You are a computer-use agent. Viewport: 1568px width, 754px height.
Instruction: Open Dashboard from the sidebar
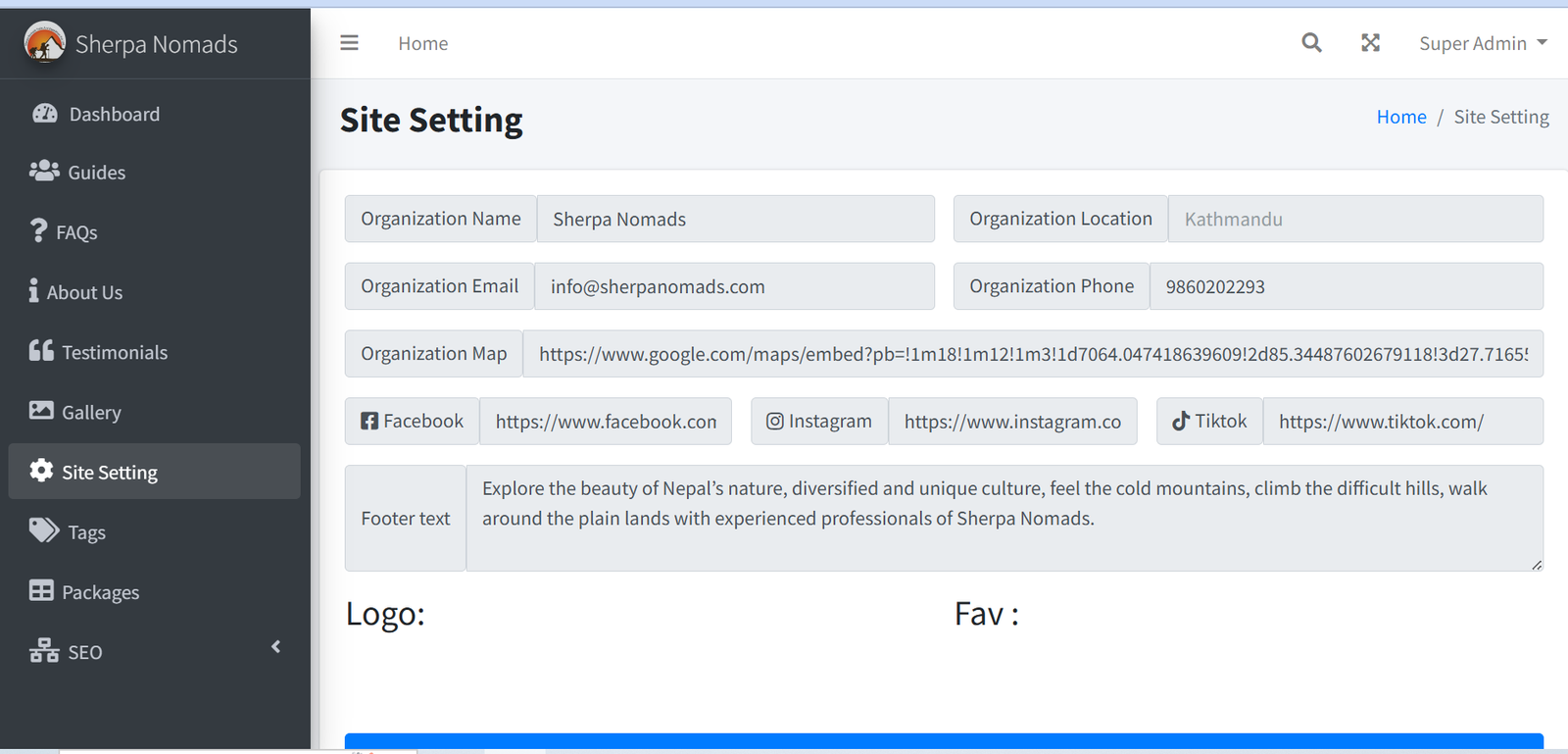[x=114, y=114]
